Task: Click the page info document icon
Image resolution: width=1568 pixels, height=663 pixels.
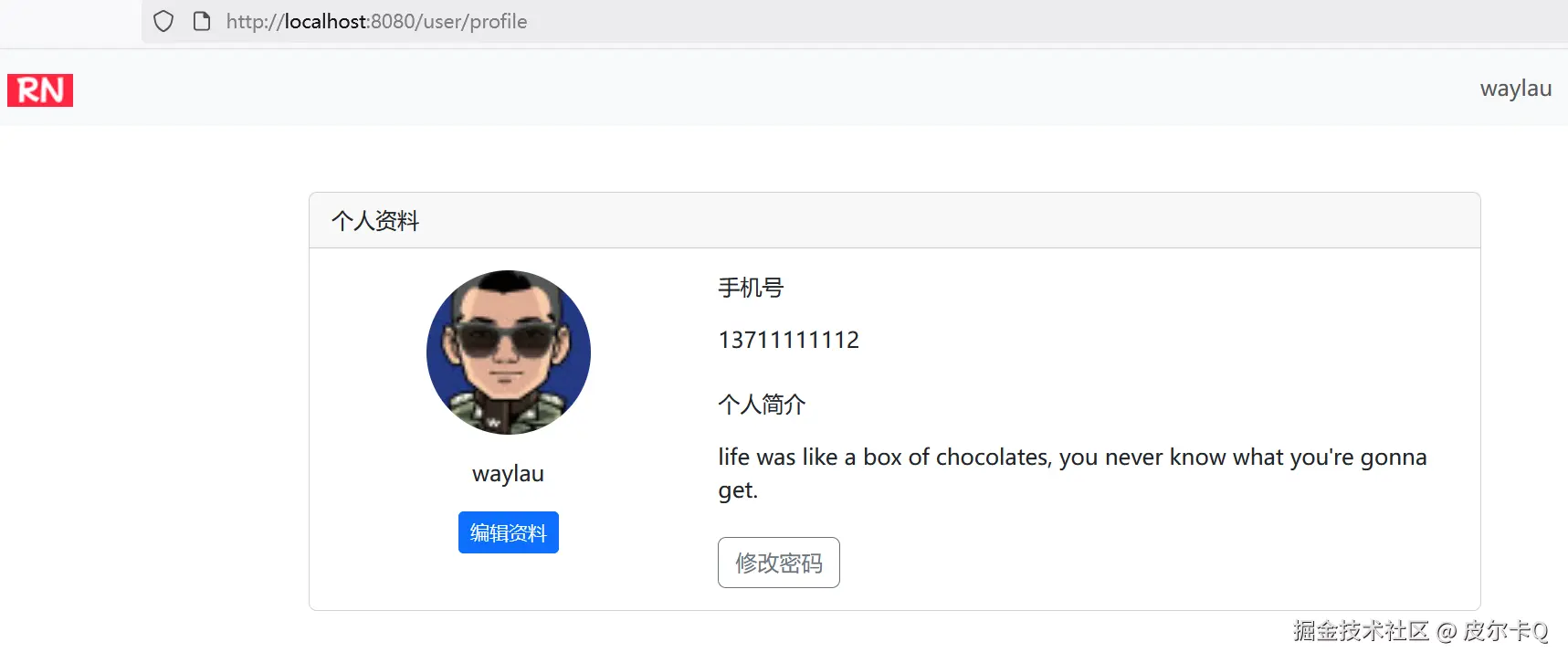Action: pyautogui.click(x=202, y=21)
